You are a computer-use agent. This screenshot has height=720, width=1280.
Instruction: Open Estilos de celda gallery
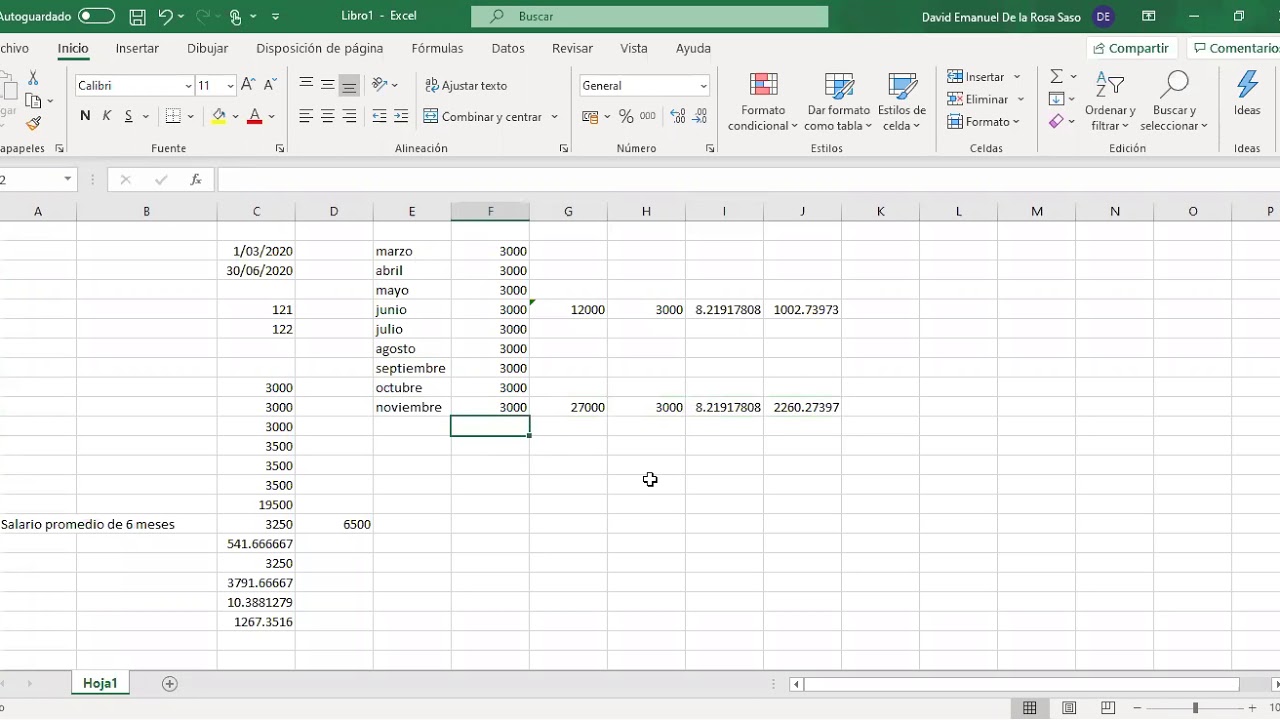coord(902,101)
